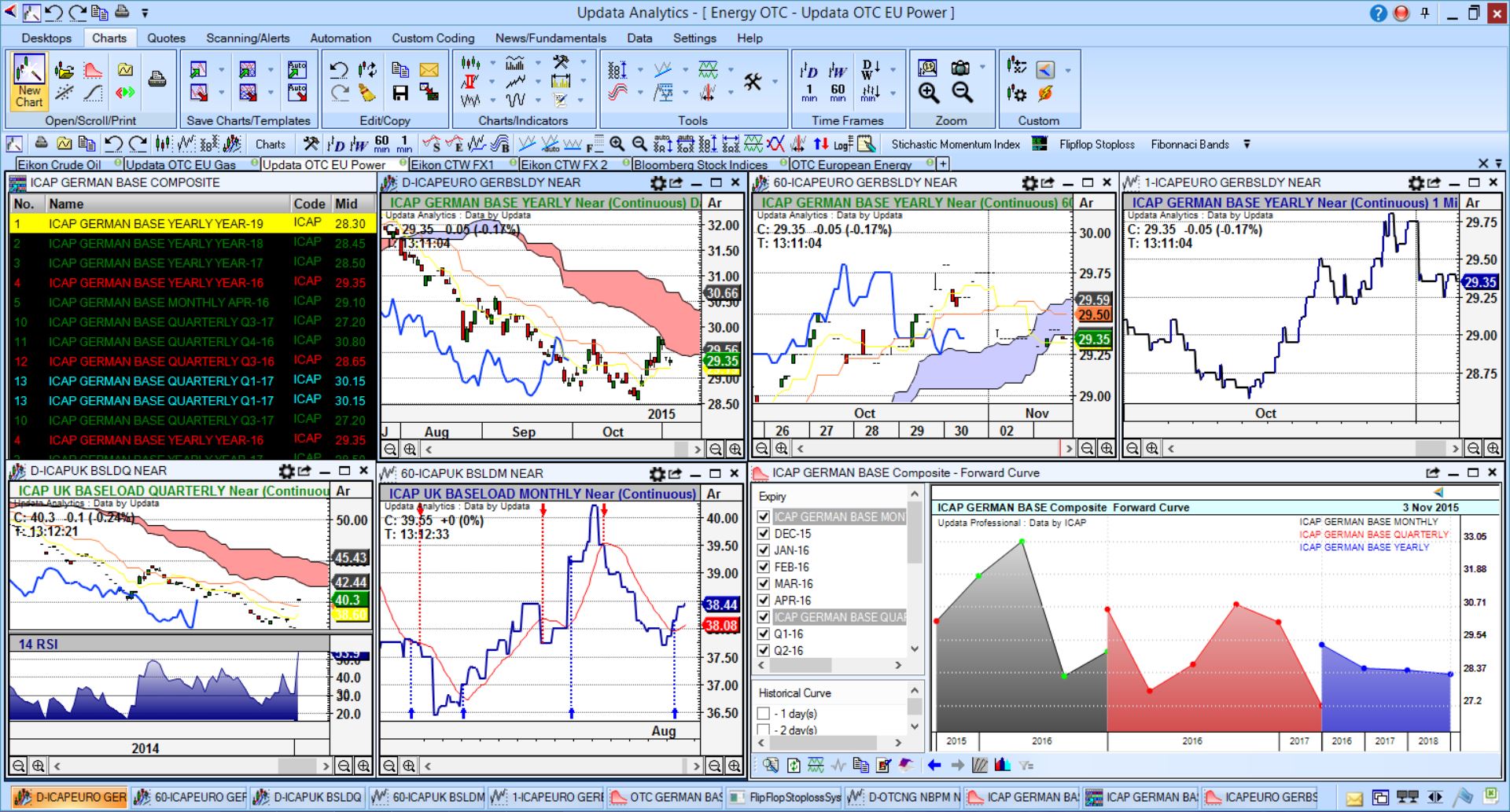1510x812 pixels.
Task: Expand dropdown next to tools wrench in Tools group
Action: point(775,82)
